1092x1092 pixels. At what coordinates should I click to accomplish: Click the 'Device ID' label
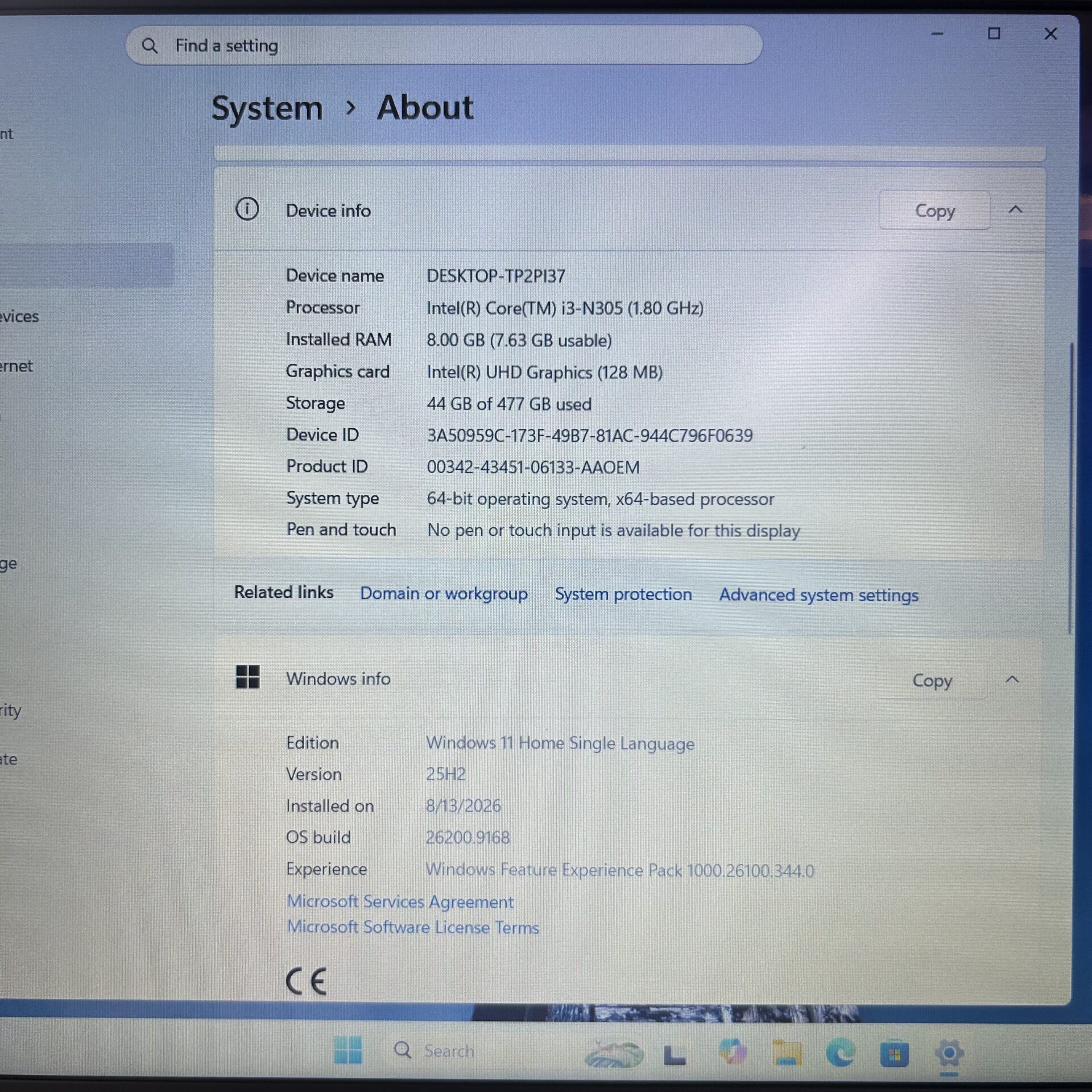pyautogui.click(x=322, y=435)
